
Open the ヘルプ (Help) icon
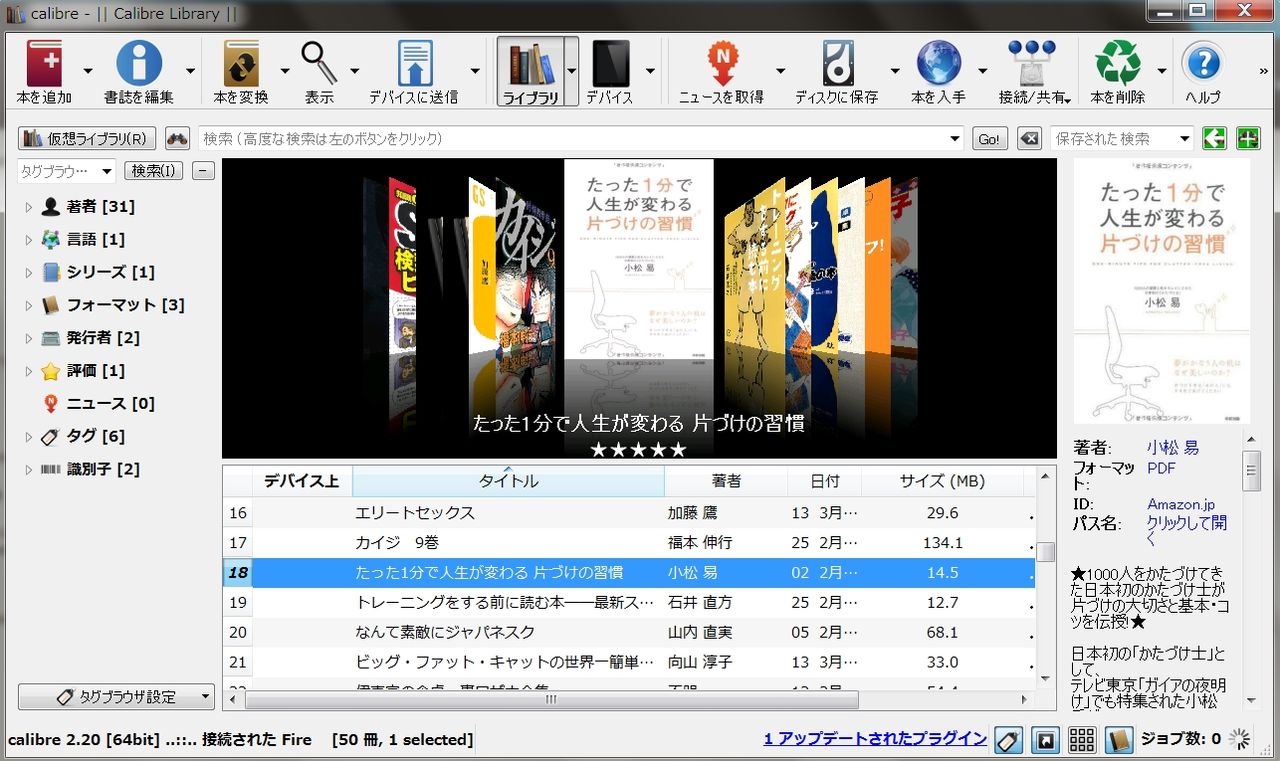1203,63
